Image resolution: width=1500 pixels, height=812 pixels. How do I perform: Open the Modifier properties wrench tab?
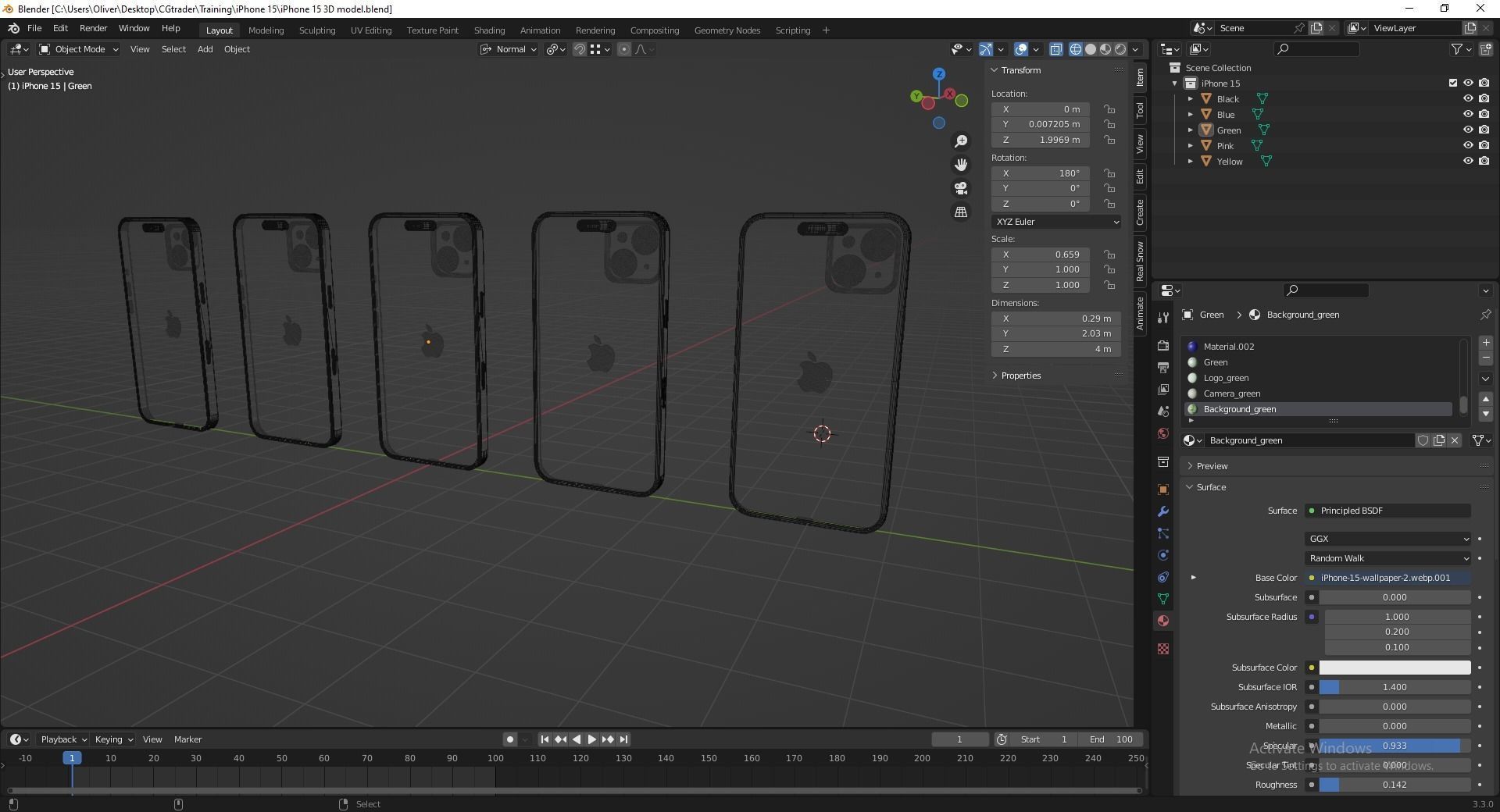coord(1163,511)
